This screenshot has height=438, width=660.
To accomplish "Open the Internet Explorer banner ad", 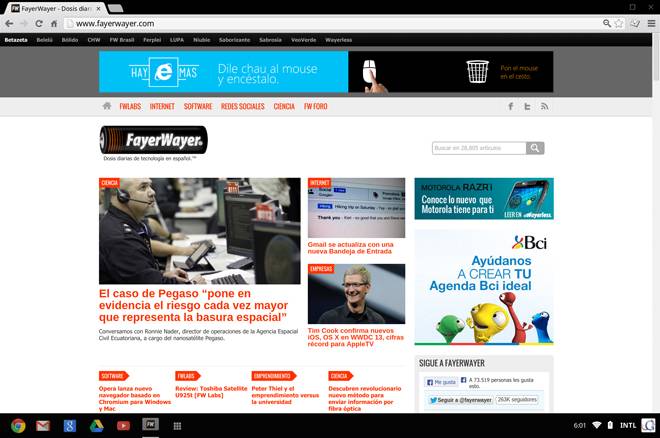I will point(326,72).
